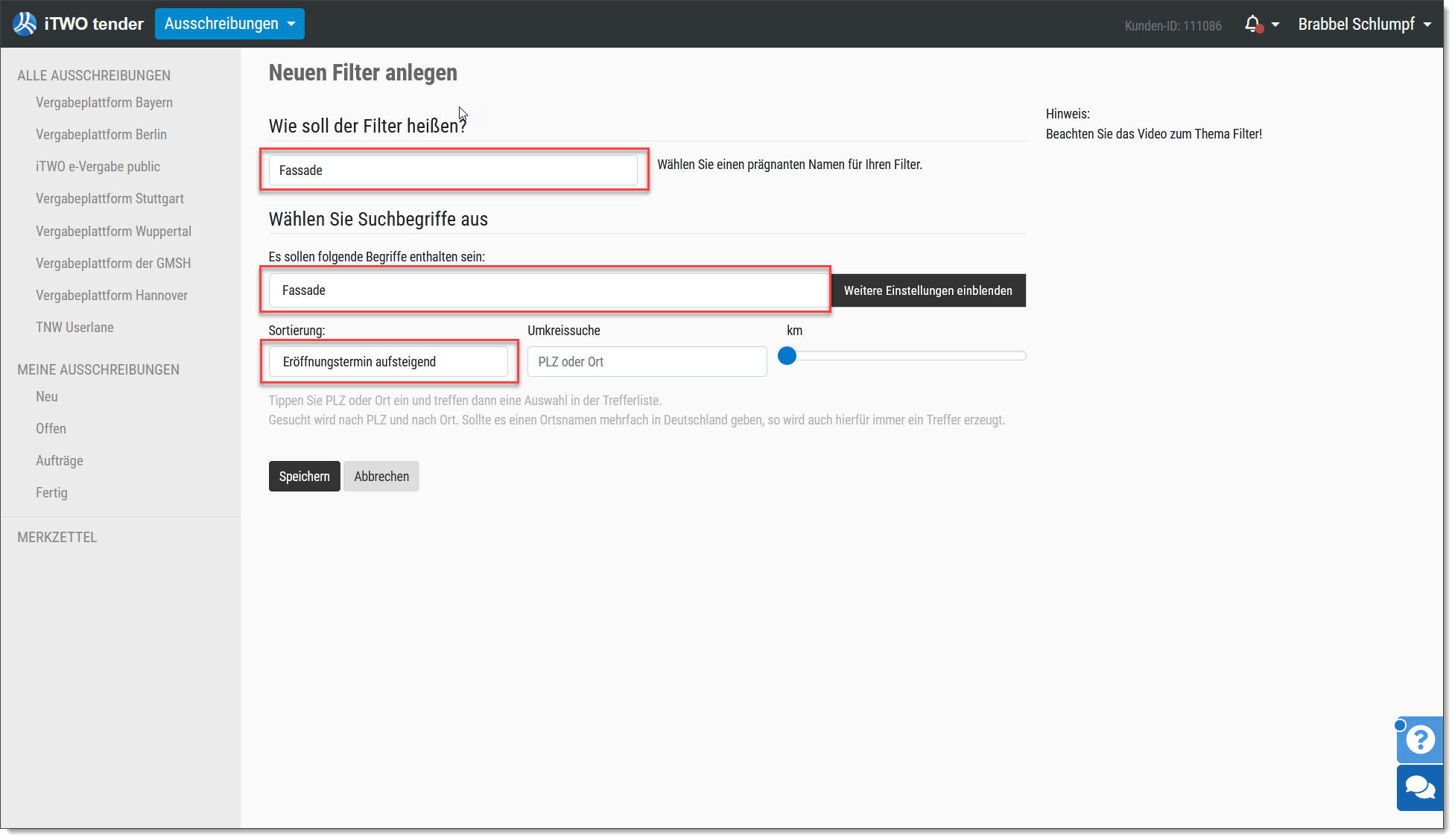The width and height of the screenshot is (1455, 840).
Task: Open the Merkzettel section
Action: 57,538
